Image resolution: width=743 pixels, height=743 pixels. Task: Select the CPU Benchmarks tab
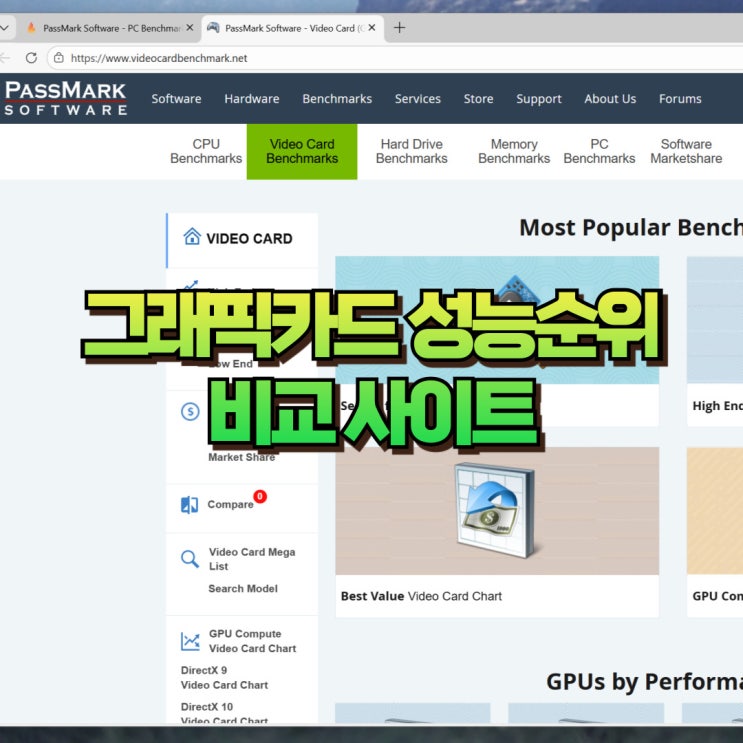(206, 151)
